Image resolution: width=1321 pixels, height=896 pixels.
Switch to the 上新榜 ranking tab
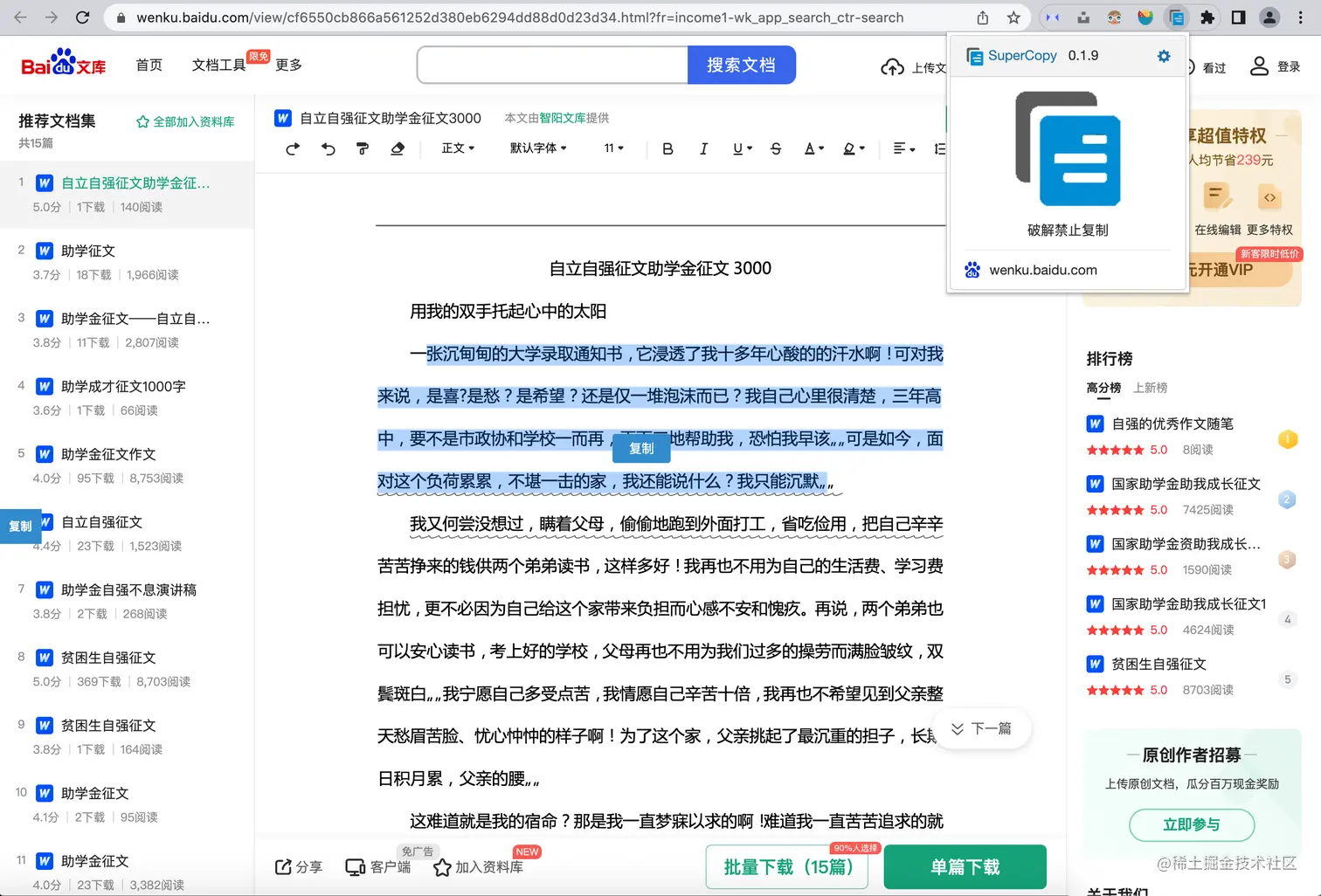point(1151,388)
